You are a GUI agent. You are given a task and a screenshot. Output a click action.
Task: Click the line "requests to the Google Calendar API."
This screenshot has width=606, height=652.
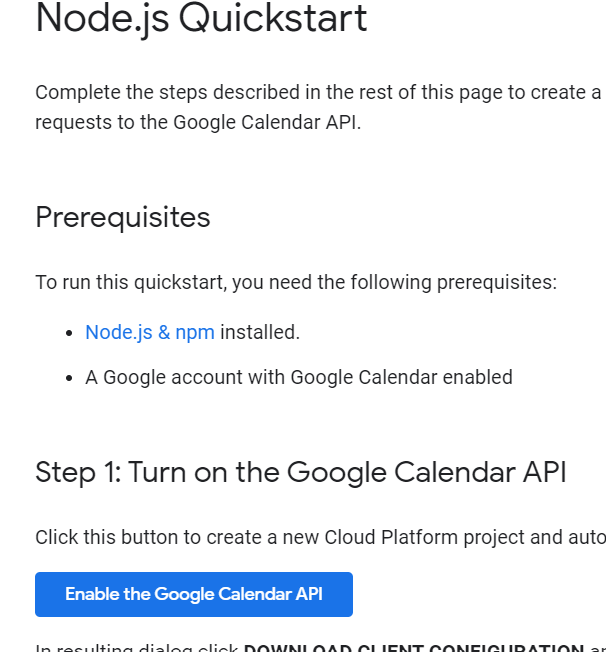coord(198,123)
